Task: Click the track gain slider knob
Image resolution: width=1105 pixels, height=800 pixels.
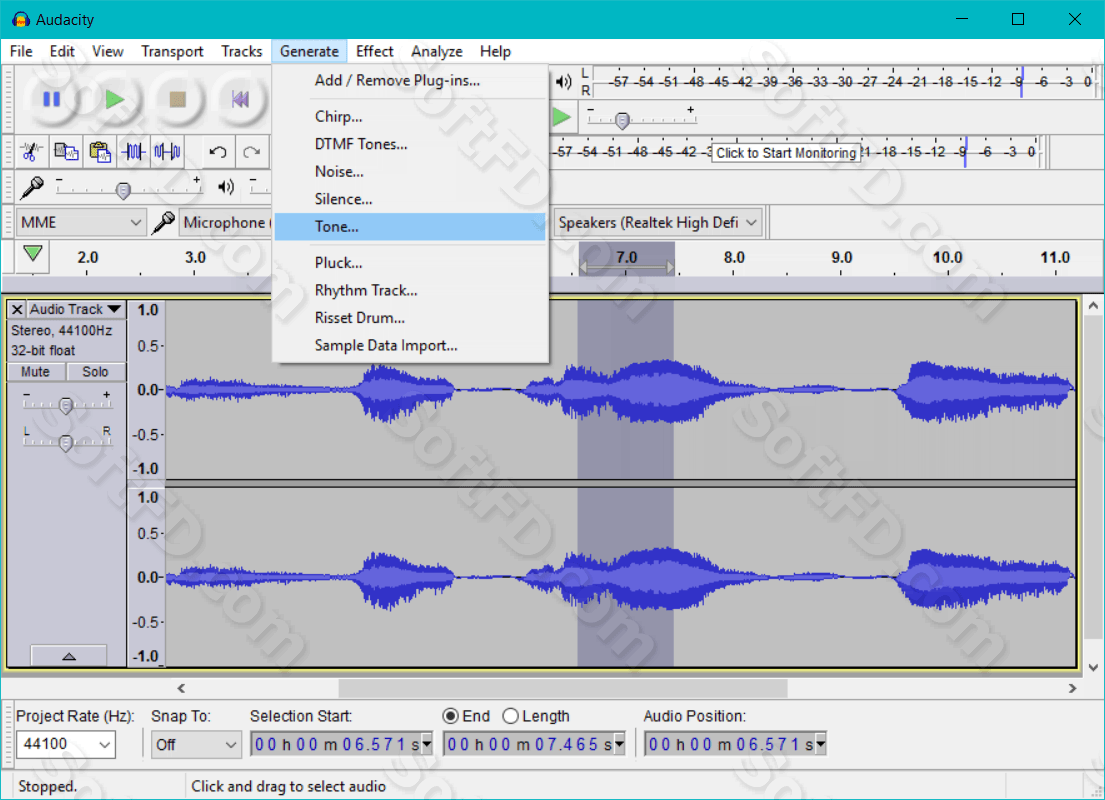Action: pos(66,405)
